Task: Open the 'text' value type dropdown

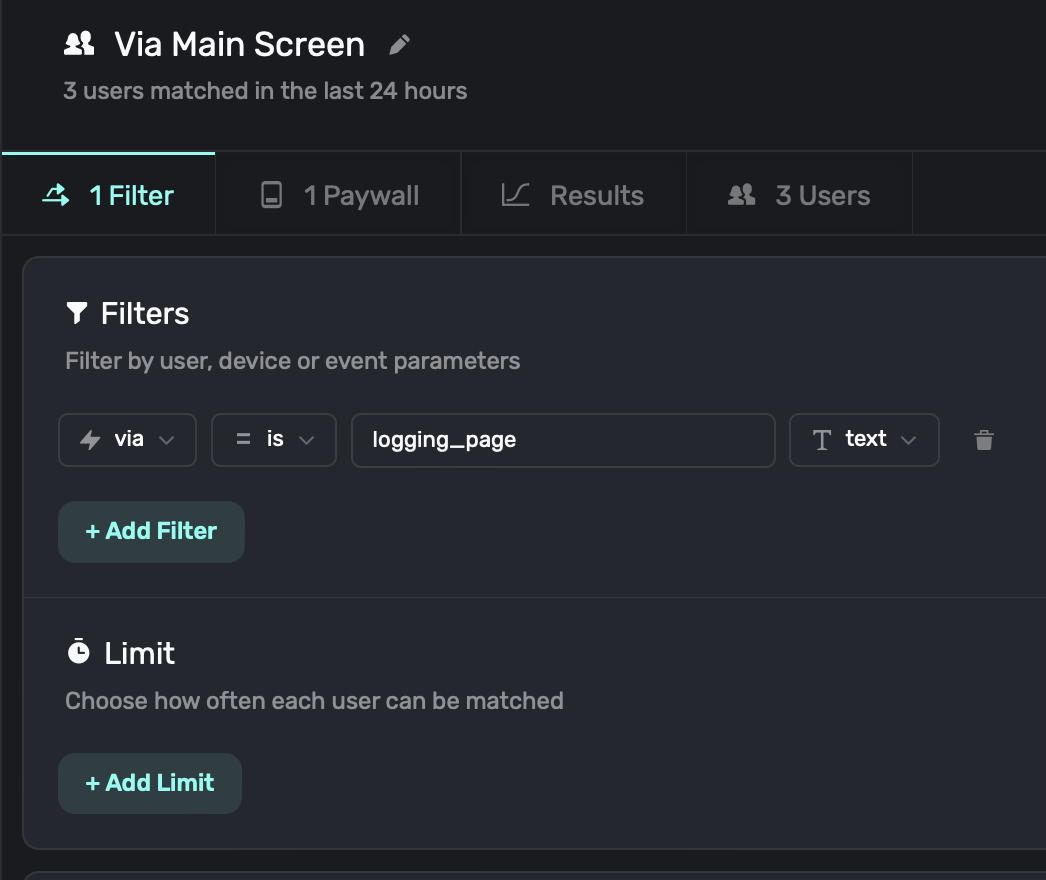Action: pos(864,440)
